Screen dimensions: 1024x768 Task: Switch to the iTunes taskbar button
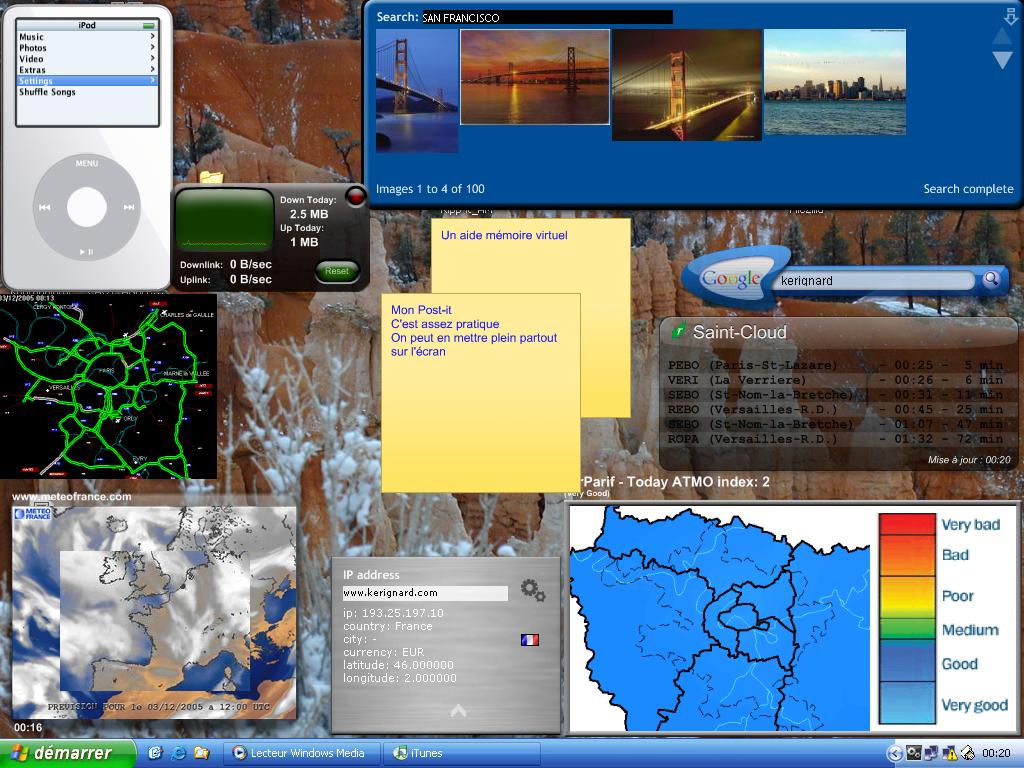pyautogui.click(x=462, y=753)
